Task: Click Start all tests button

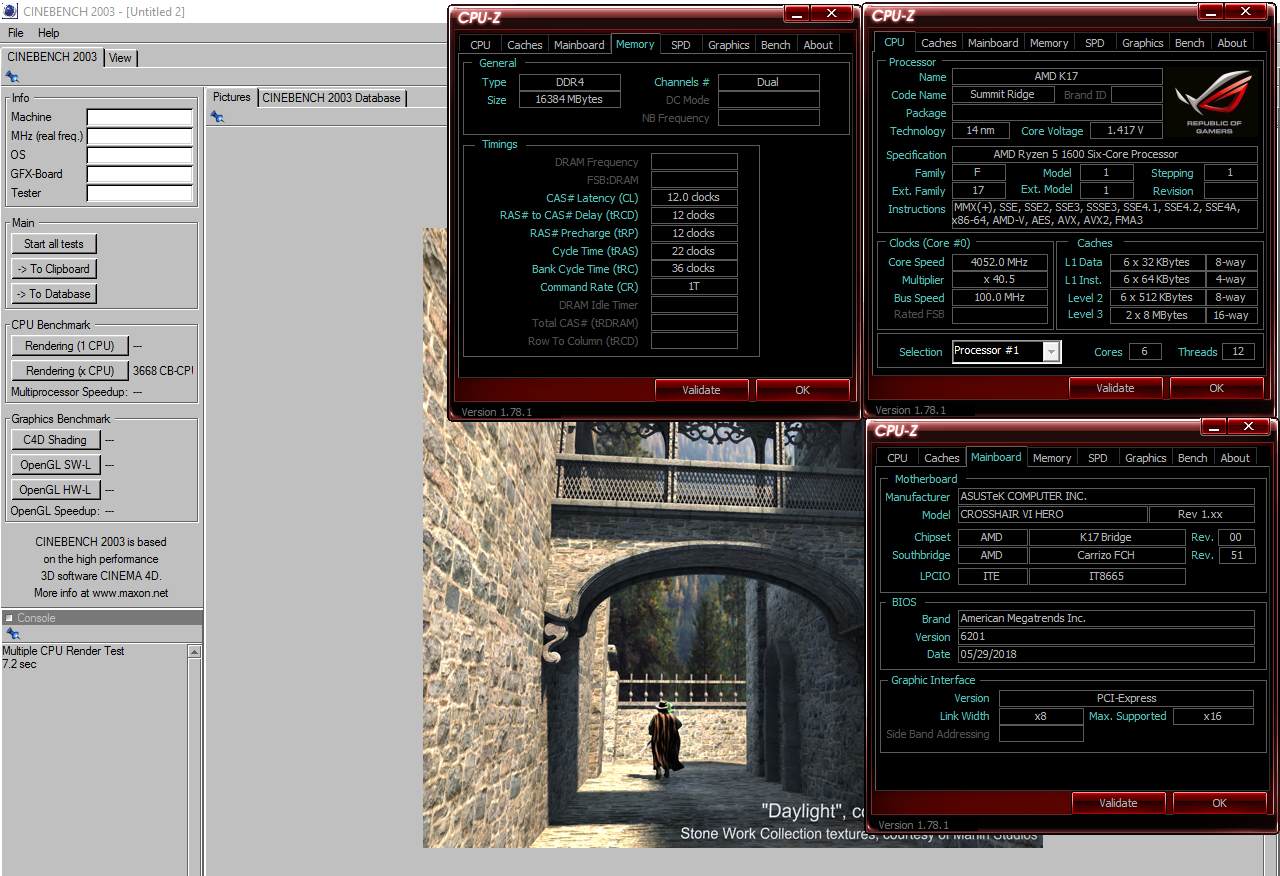Action: [x=54, y=244]
